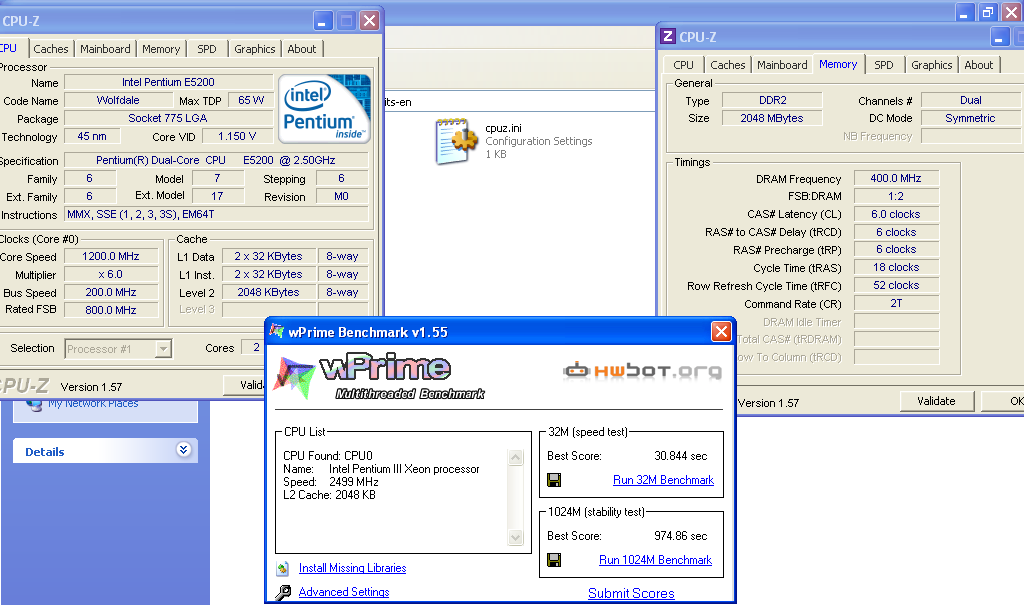Minimize the right CPU-Z Memory window

click(1000, 37)
